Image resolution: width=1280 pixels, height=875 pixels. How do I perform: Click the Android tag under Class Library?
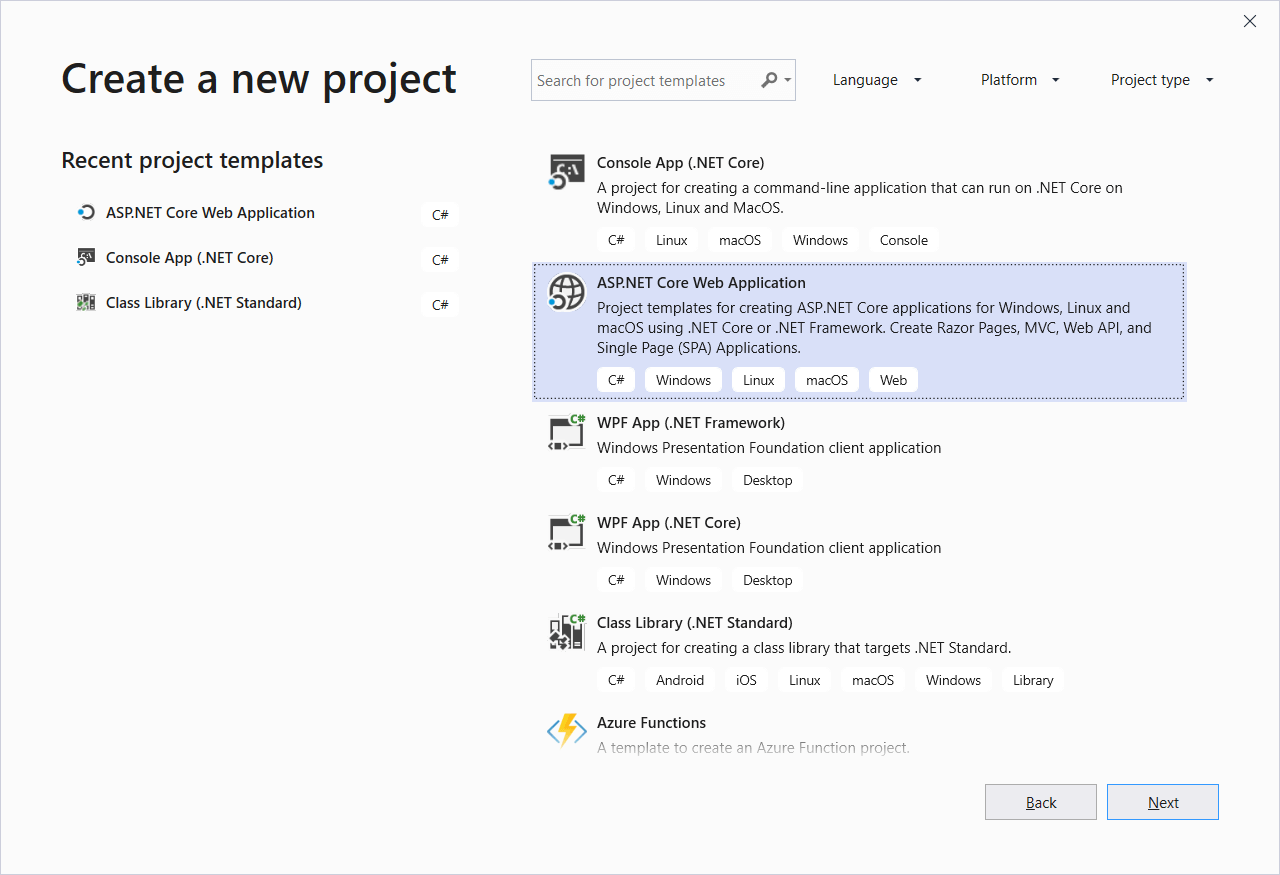point(680,680)
